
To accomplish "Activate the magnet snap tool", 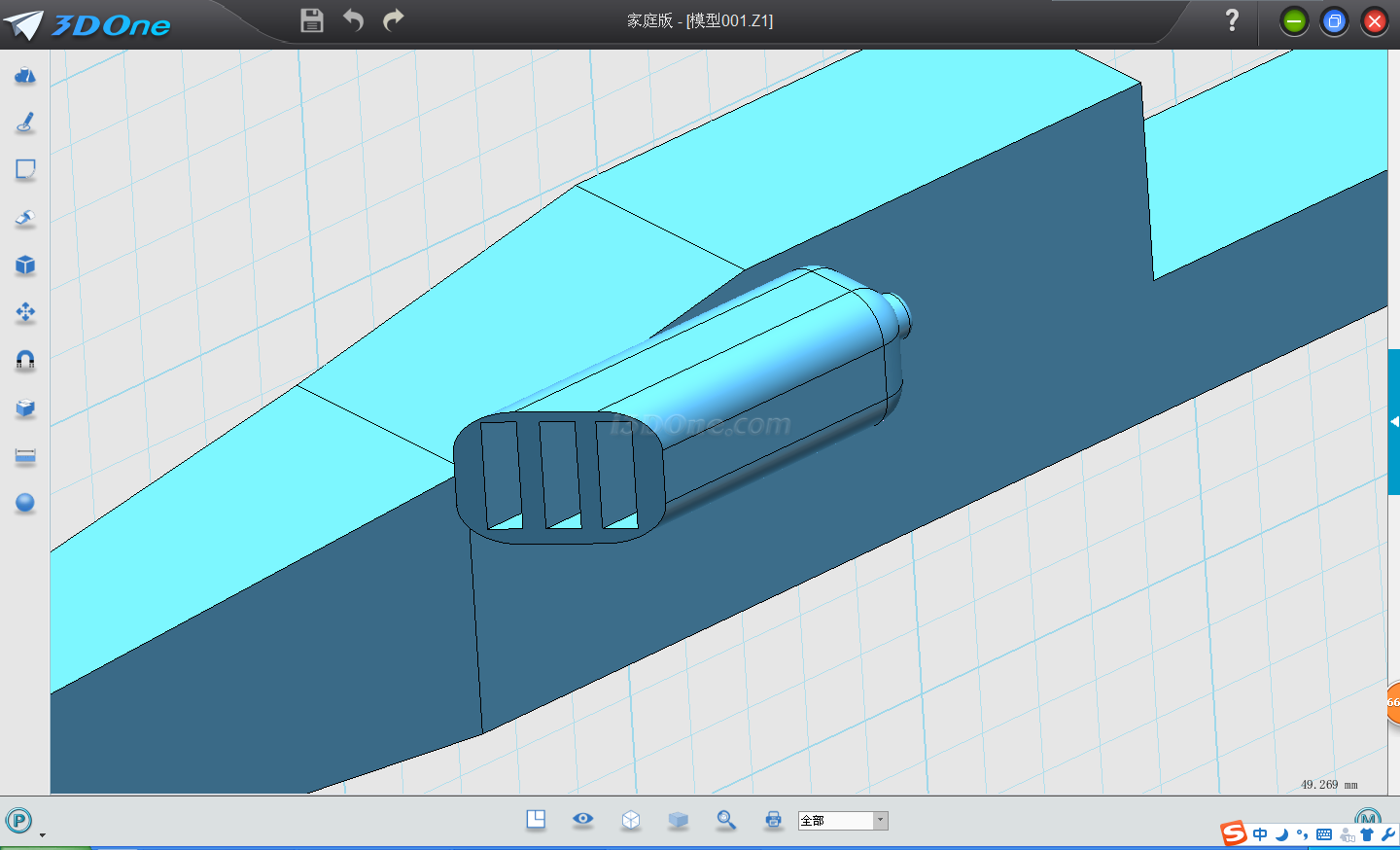I will click(x=25, y=361).
